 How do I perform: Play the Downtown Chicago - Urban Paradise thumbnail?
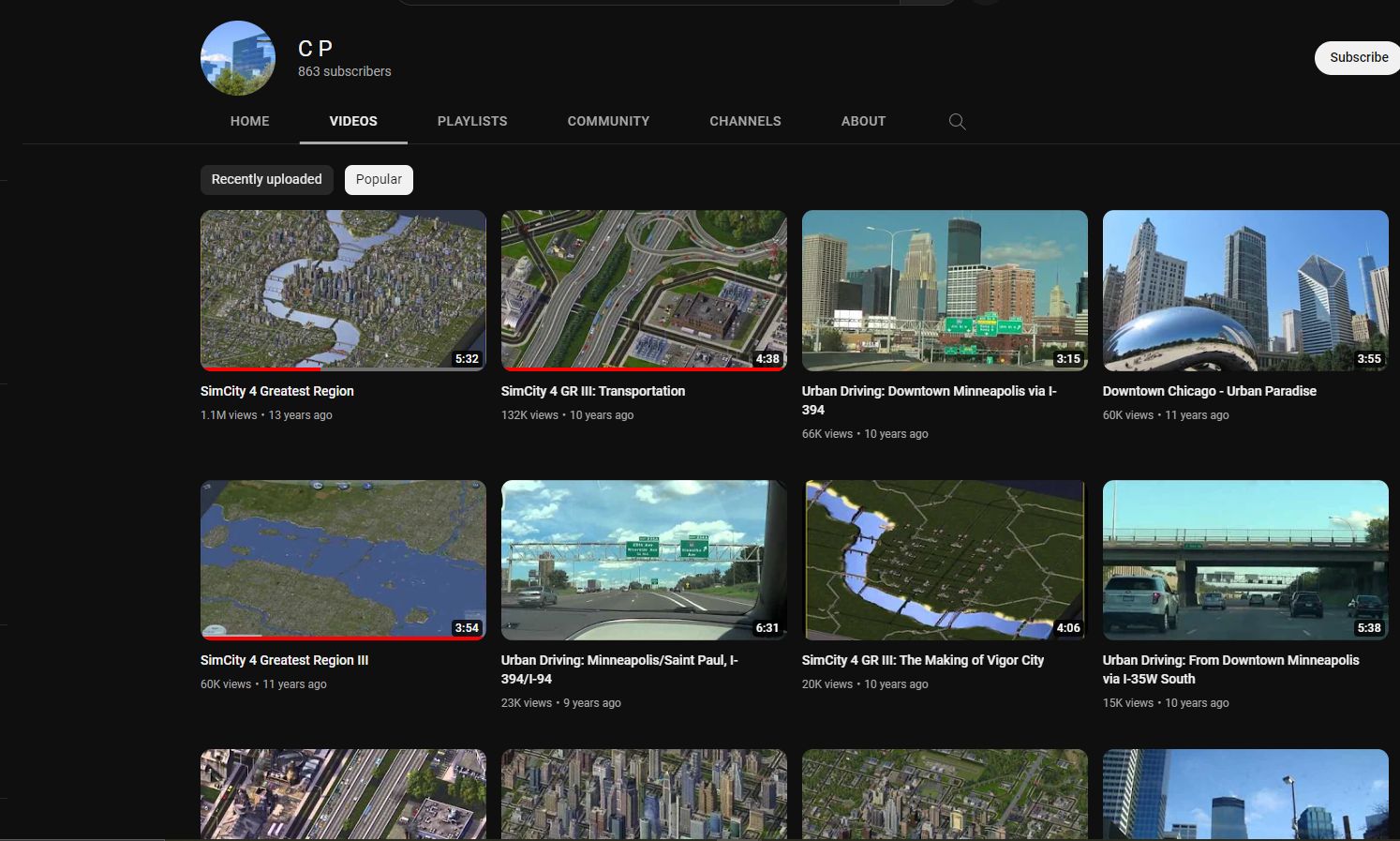(1245, 290)
